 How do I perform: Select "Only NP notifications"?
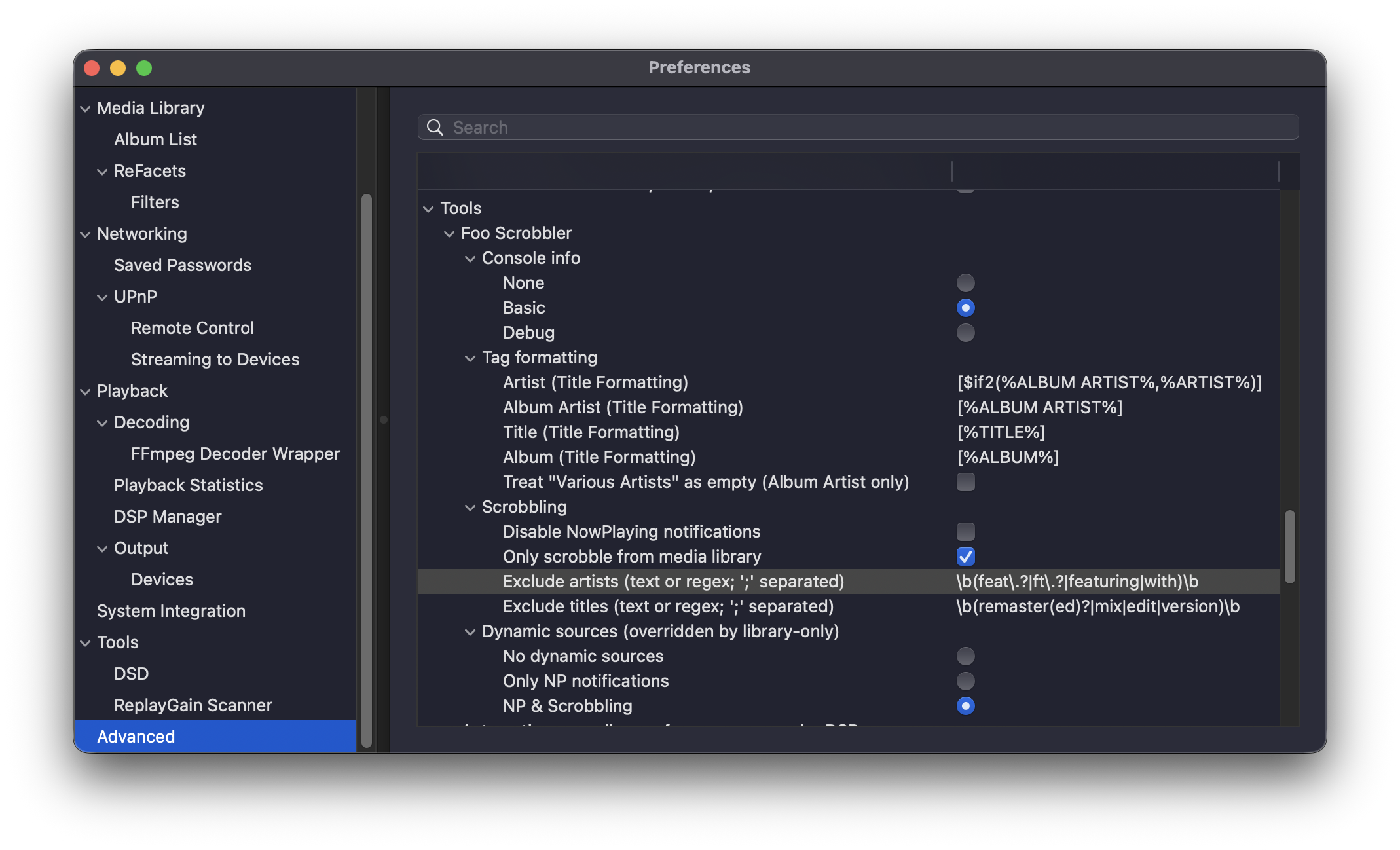[x=965, y=681]
